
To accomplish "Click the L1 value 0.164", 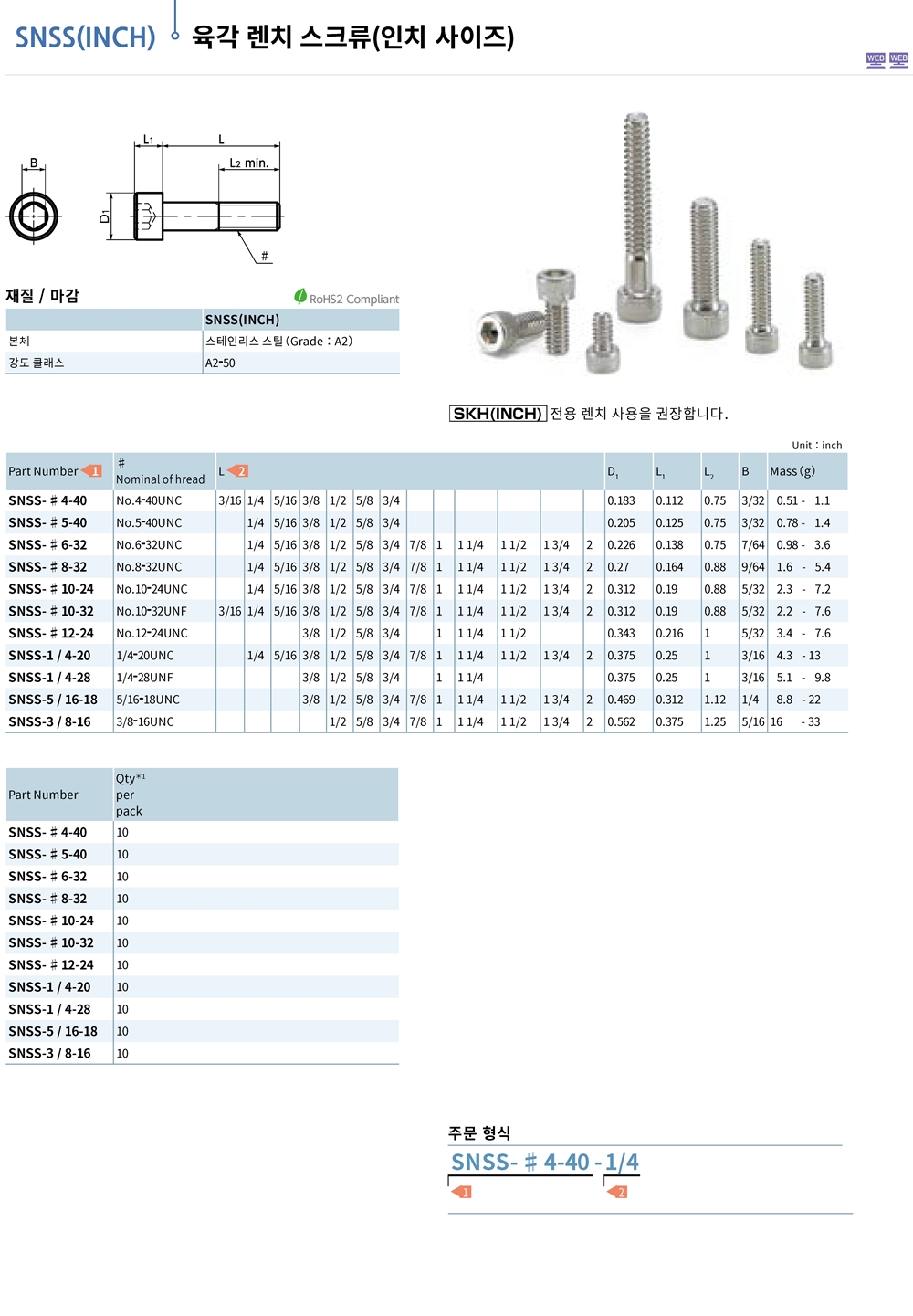I will point(669,567).
